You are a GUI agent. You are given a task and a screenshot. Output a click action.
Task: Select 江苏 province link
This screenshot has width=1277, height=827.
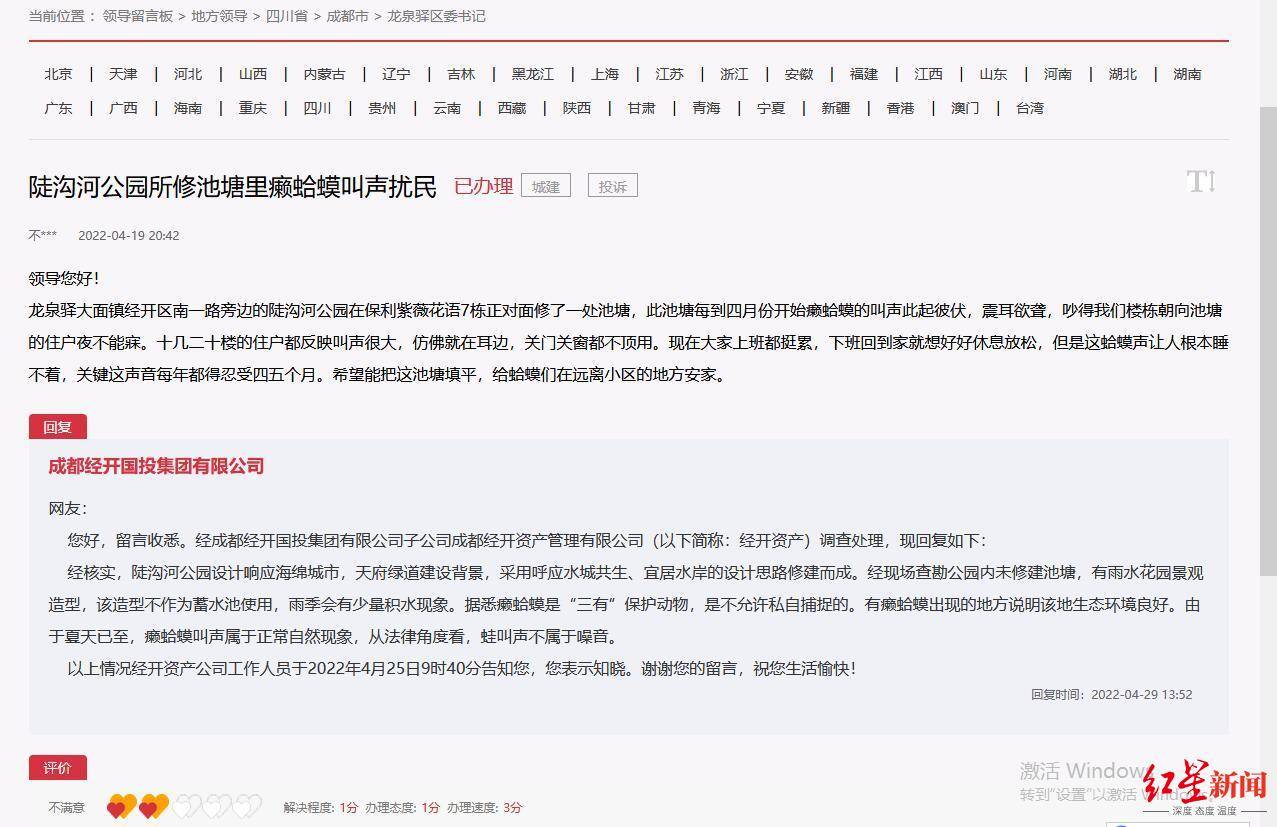pos(670,74)
